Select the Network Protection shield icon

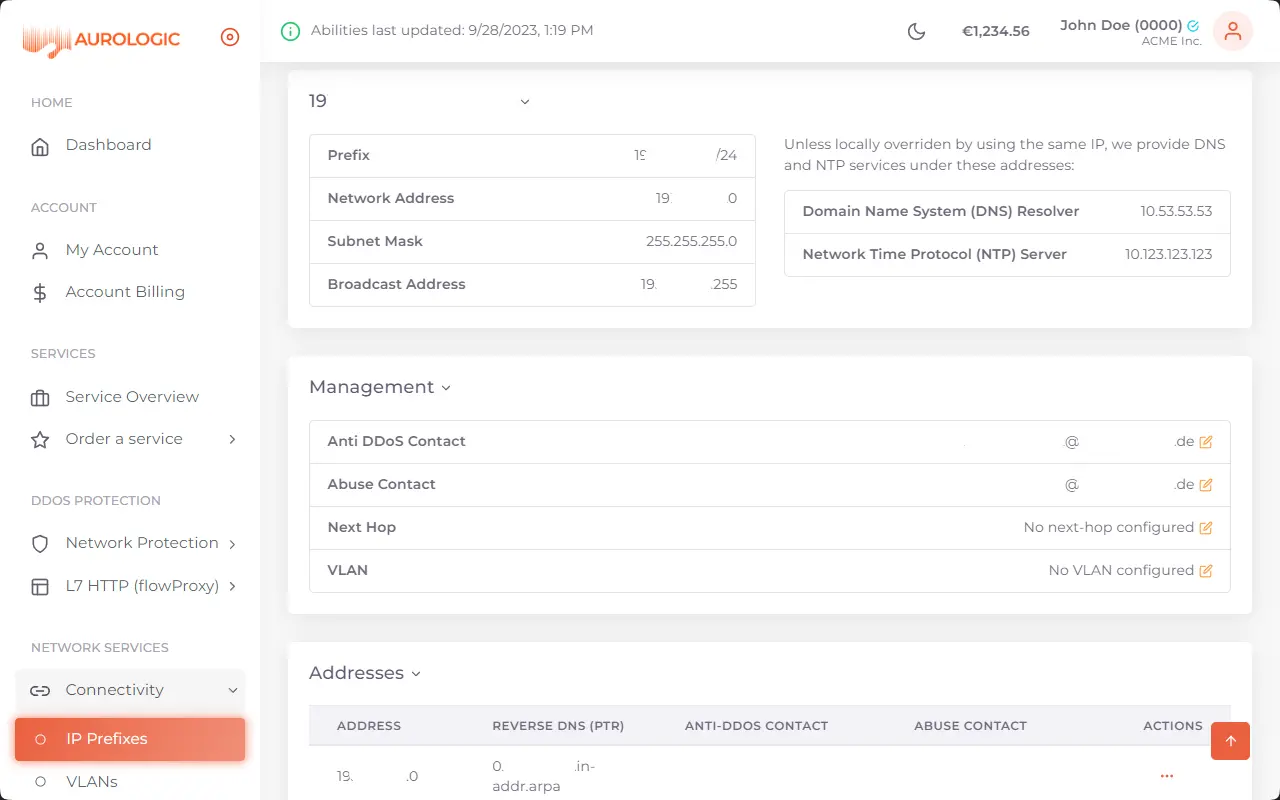tap(39, 543)
